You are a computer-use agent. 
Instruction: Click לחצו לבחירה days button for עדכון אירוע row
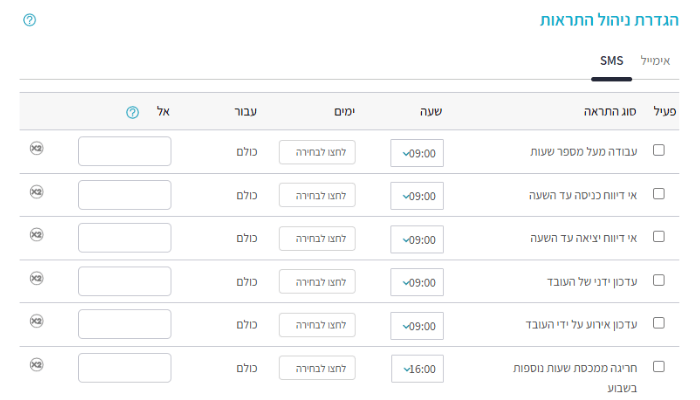(318, 325)
